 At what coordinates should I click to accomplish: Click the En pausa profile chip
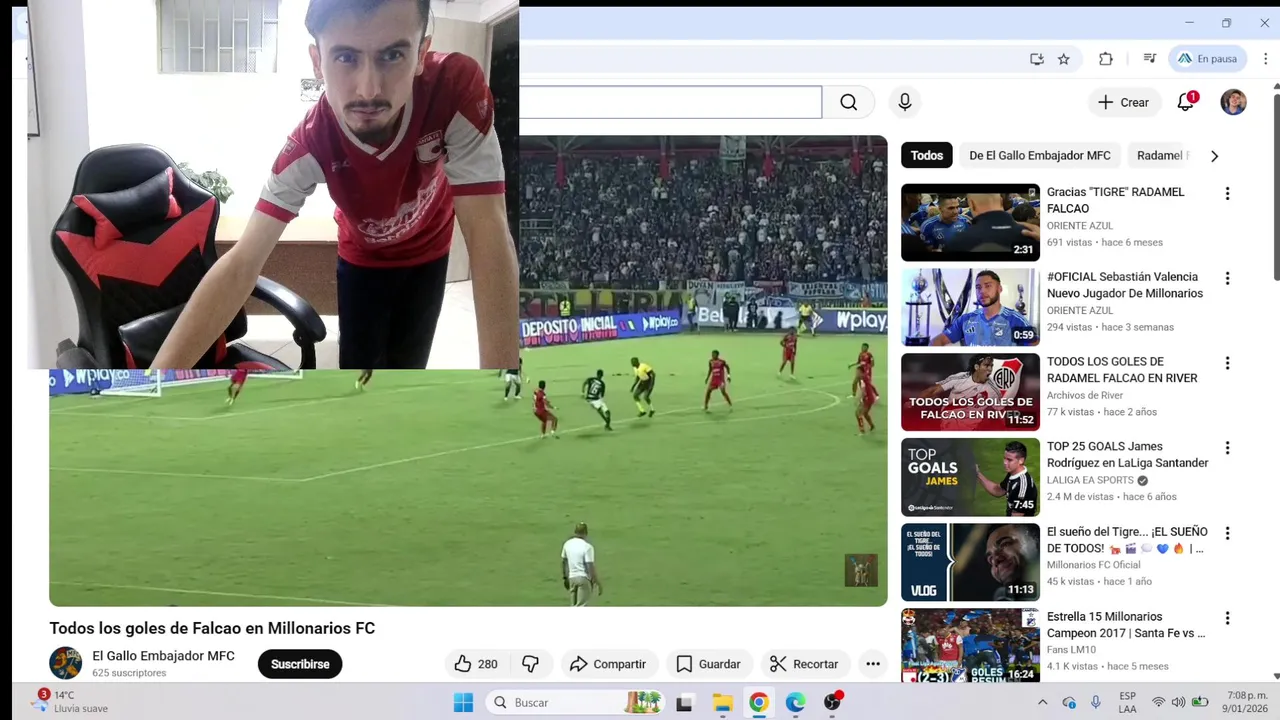(x=1207, y=59)
